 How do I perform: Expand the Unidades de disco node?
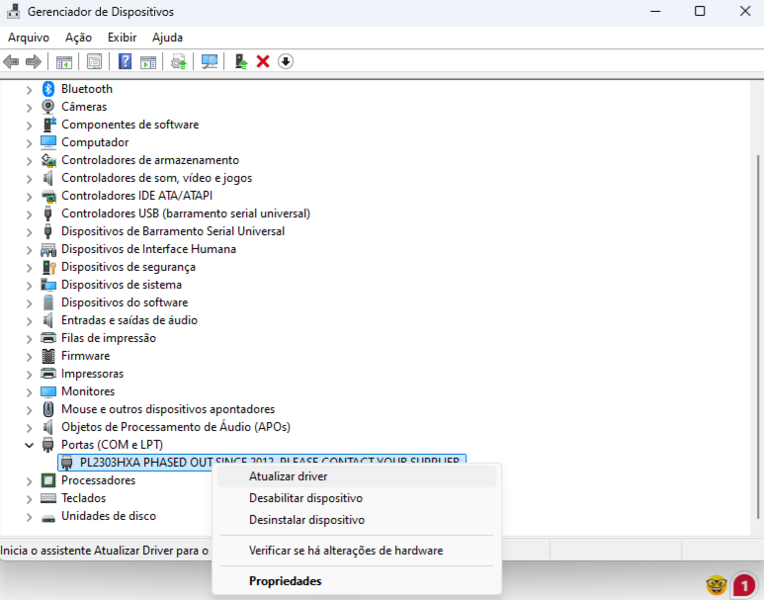(29, 517)
